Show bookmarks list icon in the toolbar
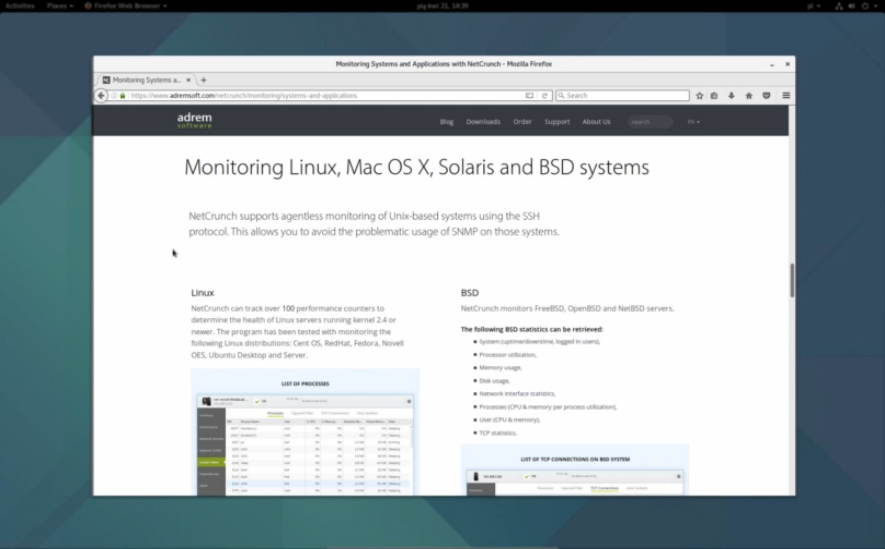 click(x=715, y=95)
